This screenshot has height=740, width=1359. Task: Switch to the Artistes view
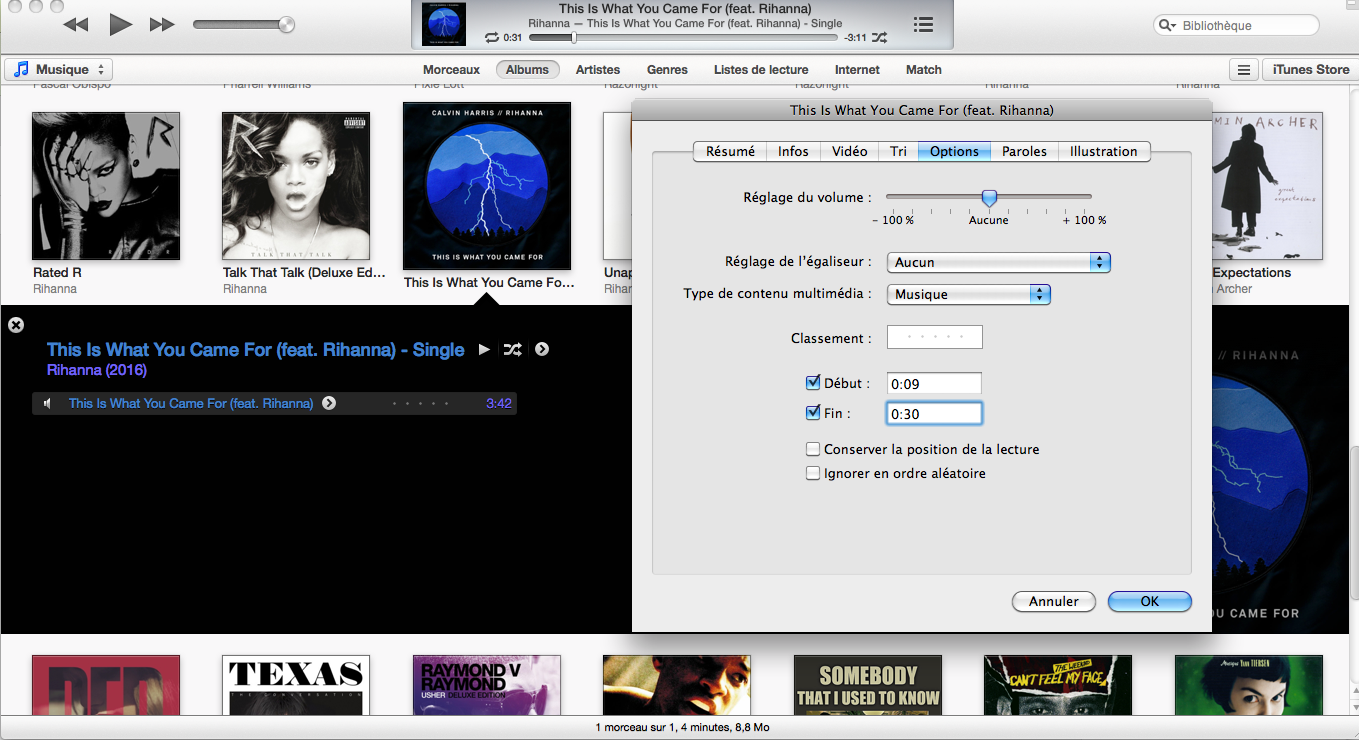click(598, 70)
